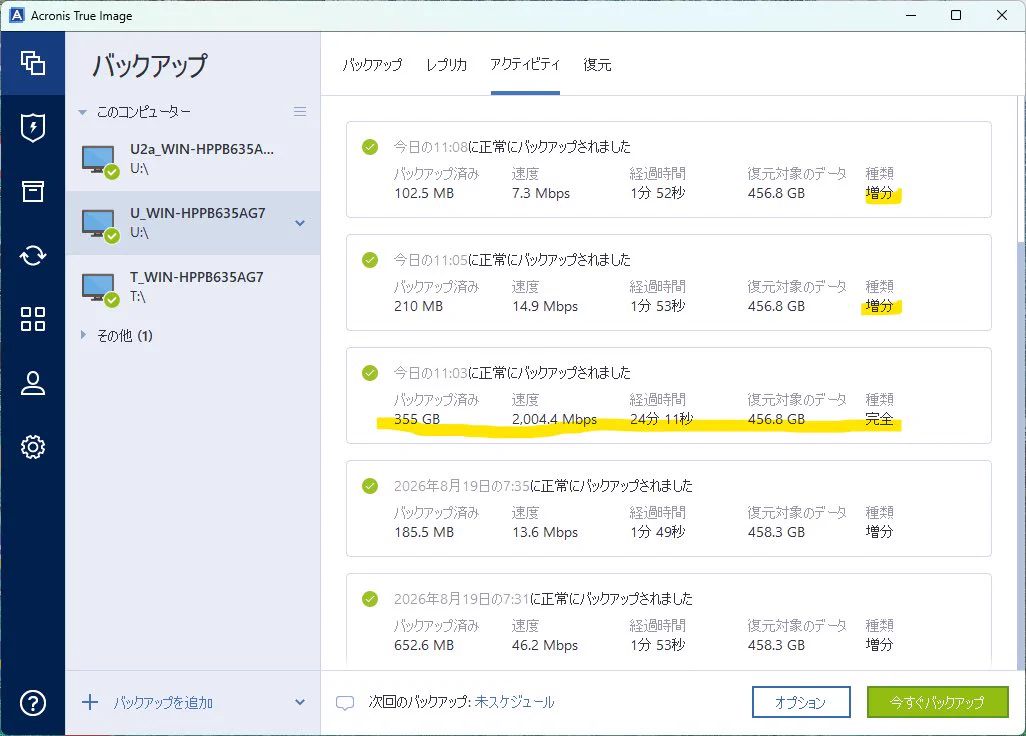Open the backup list hamburger menu
Viewport: 1026px width, 736px height.
click(x=300, y=112)
